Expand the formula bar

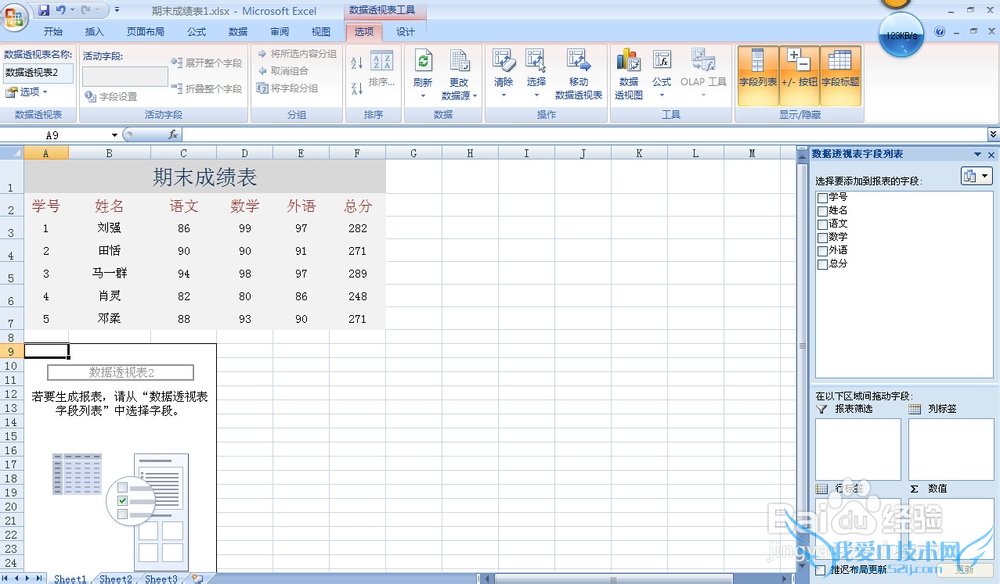pos(993,135)
